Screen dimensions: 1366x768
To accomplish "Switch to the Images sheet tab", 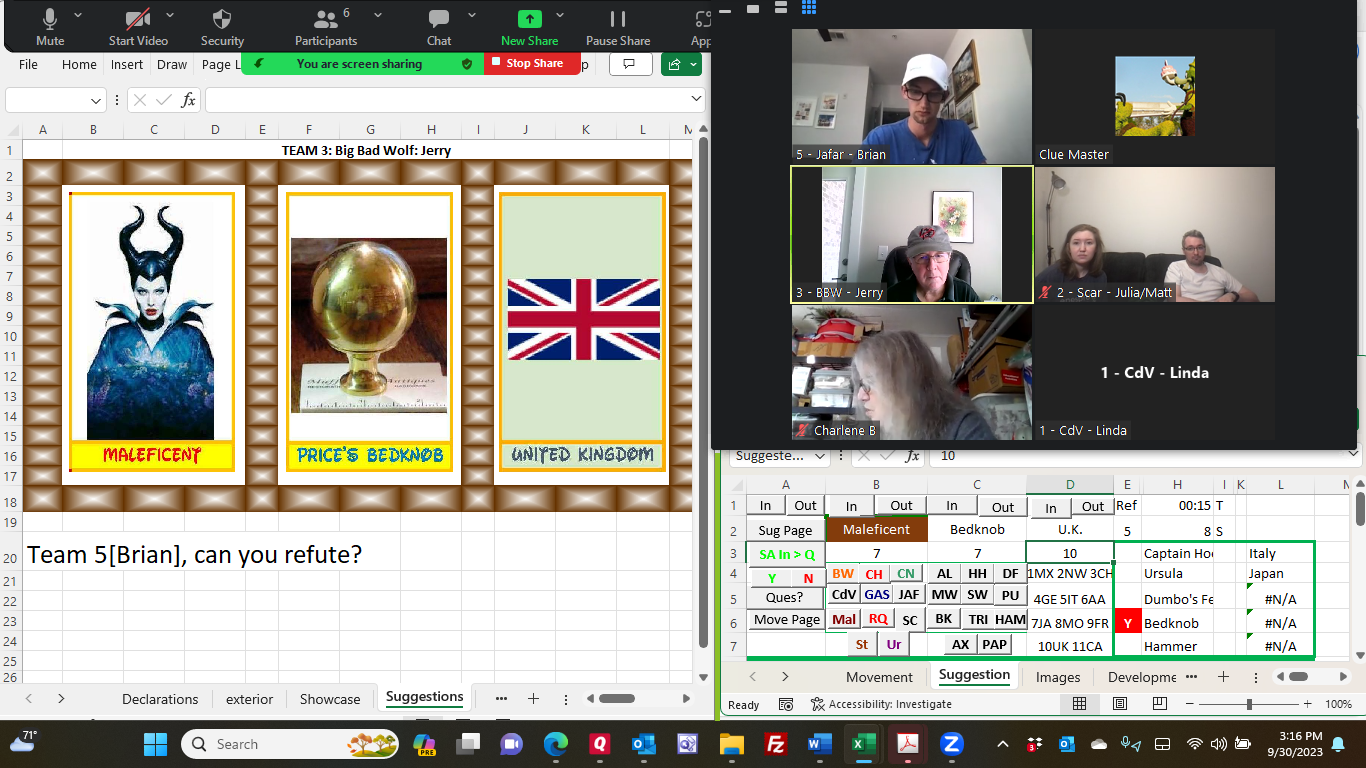I will pyautogui.click(x=1058, y=677).
